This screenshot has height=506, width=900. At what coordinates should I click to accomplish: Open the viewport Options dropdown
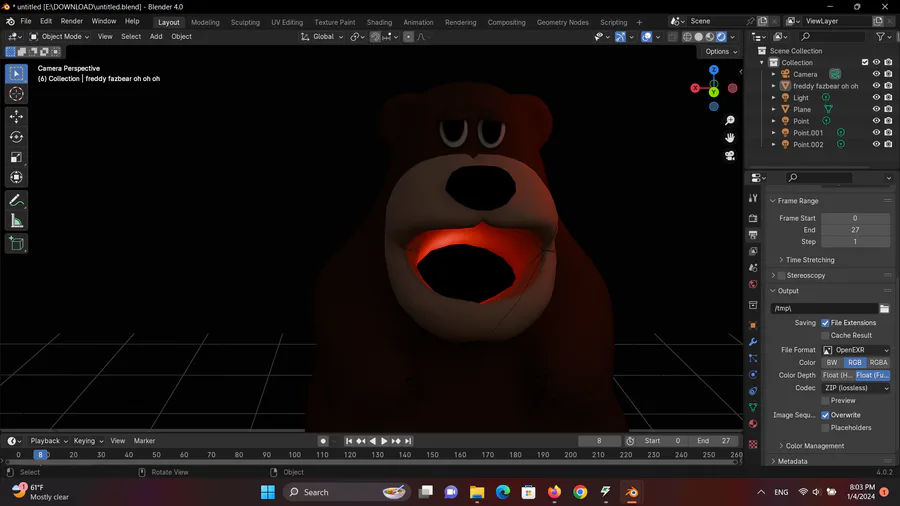tap(721, 52)
